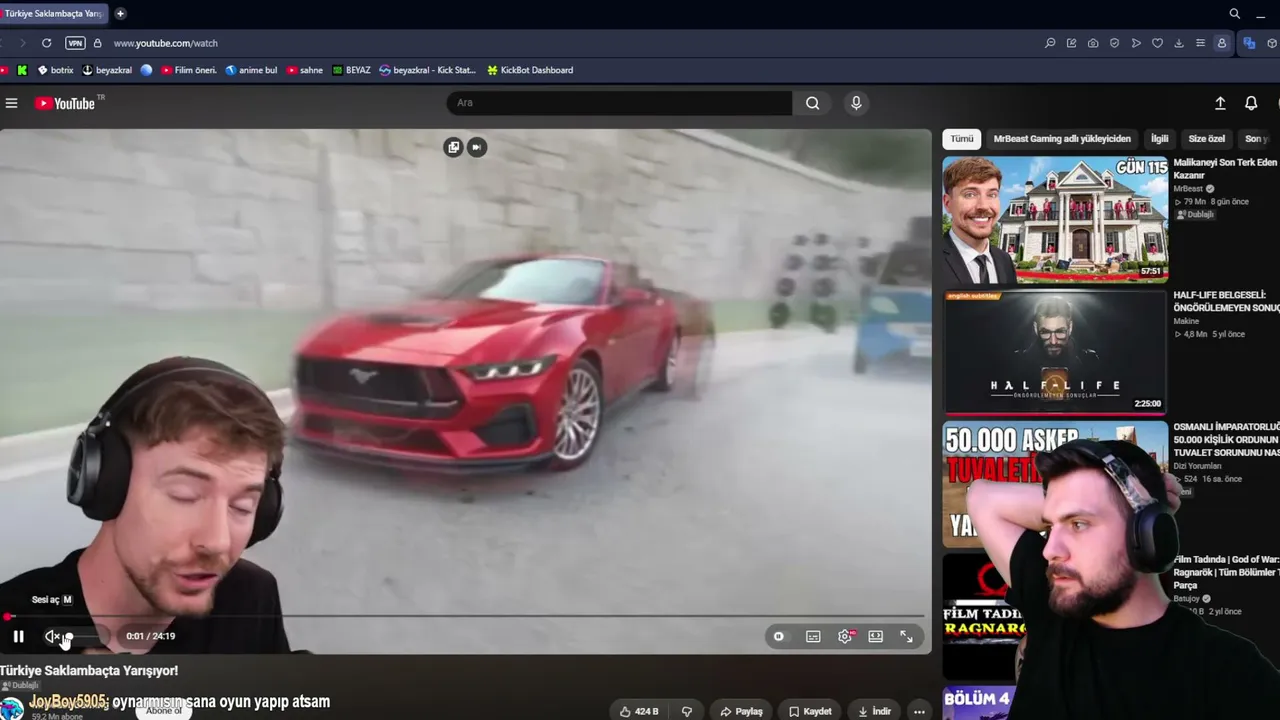The height and width of the screenshot is (720, 1280).
Task: Open the '50.000 ASKER' video thumbnail
Action: coord(1055,484)
